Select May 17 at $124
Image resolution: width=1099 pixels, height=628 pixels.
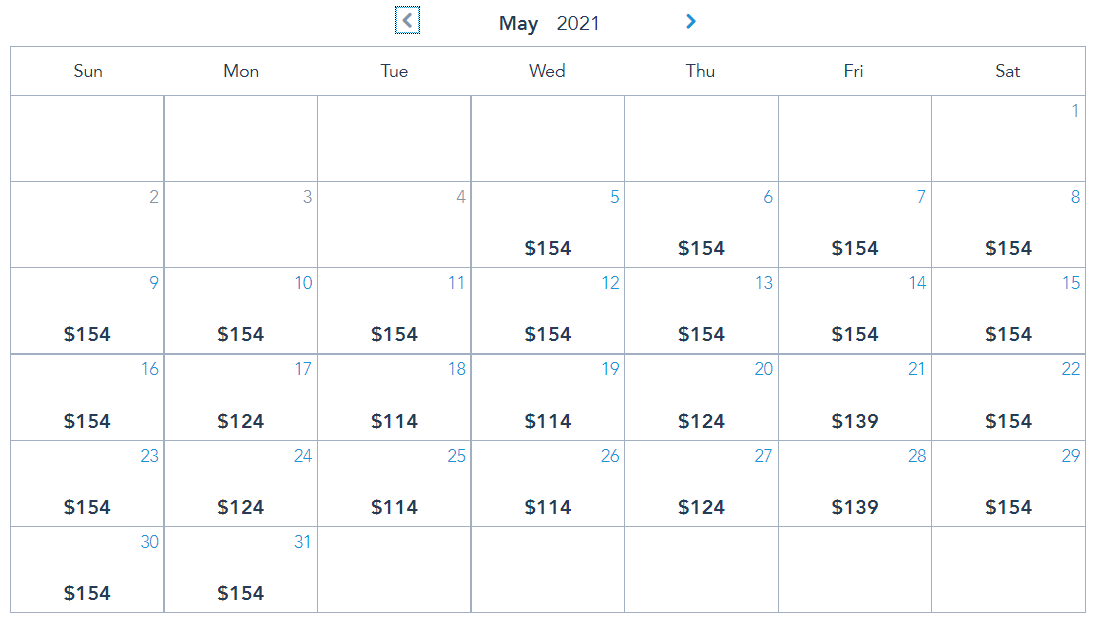coord(241,397)
